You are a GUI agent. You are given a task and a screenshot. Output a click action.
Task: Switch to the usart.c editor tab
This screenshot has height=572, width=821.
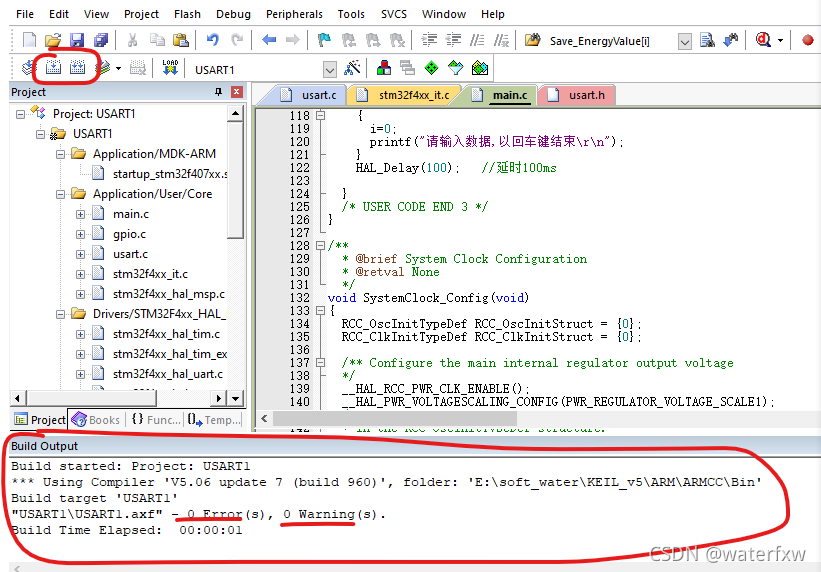click(x=309, y=95)
